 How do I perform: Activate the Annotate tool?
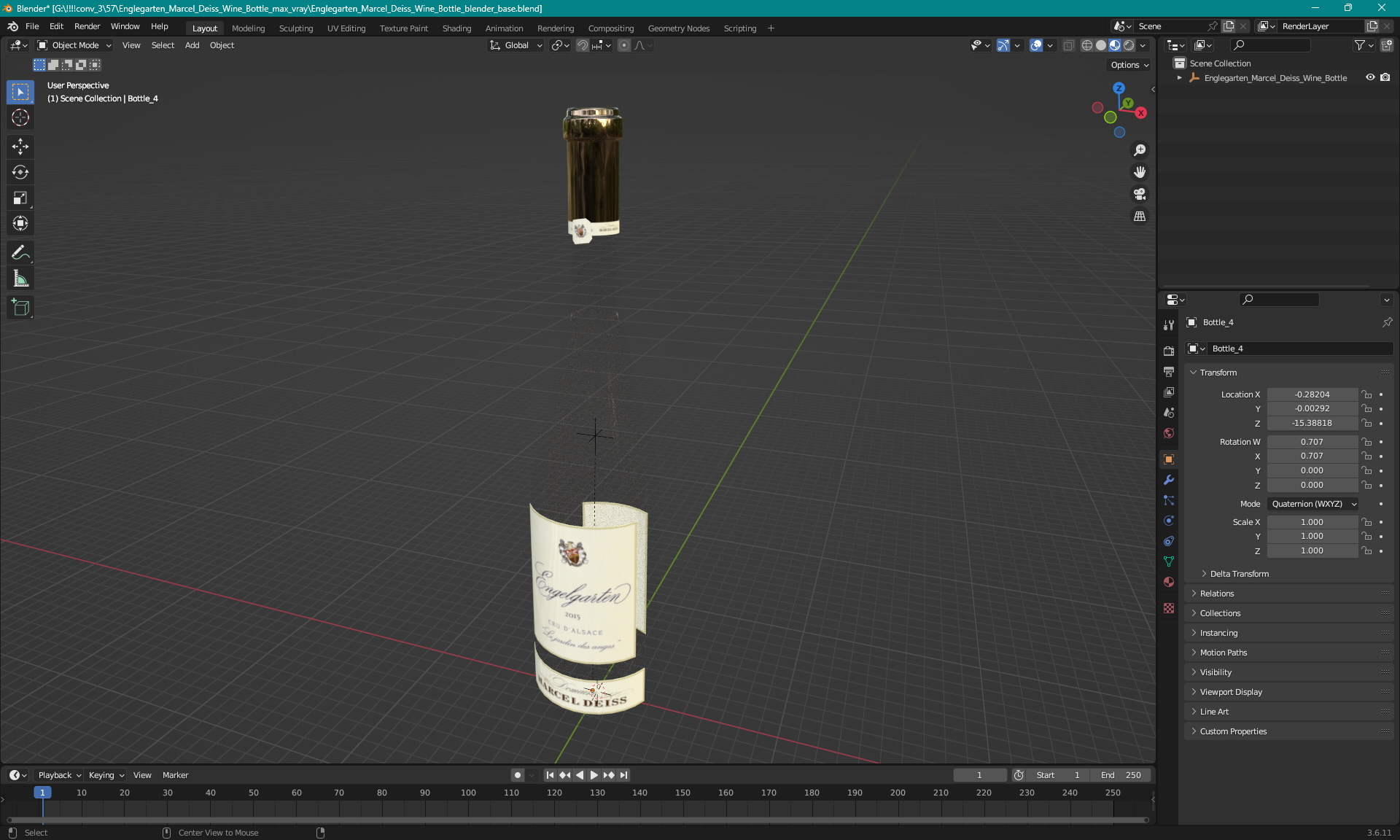20,253
